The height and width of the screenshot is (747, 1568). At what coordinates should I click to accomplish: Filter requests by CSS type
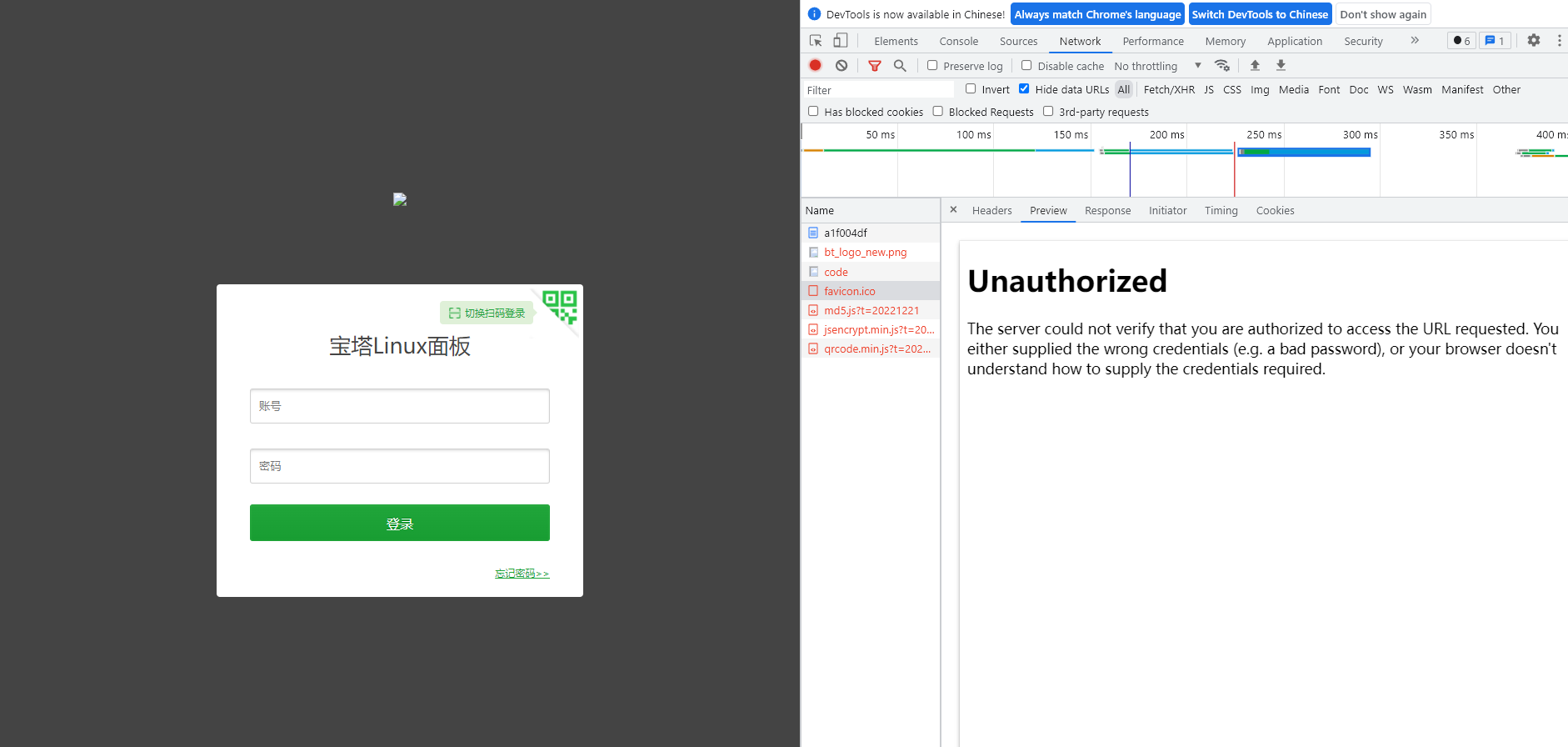click(1232, 89)
